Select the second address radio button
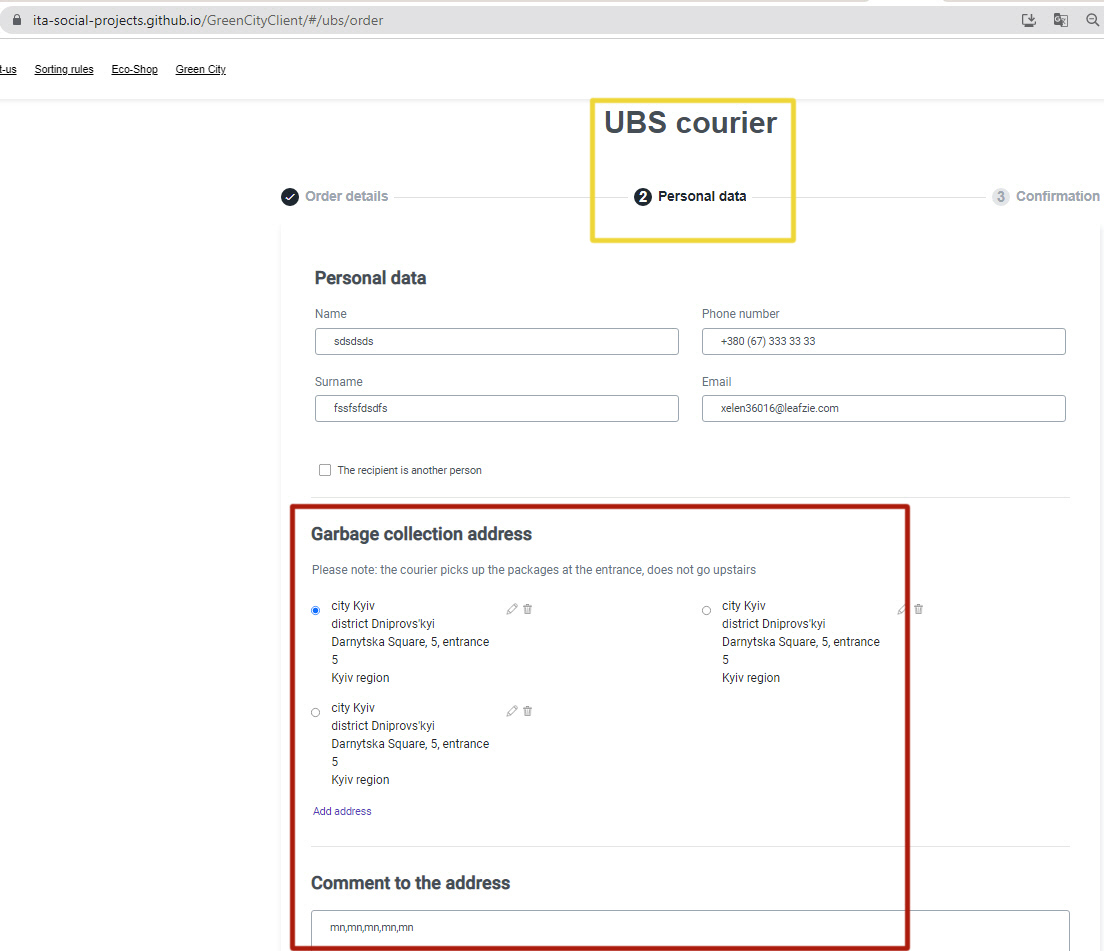1104x951 pixels. (x=315, y=712)
